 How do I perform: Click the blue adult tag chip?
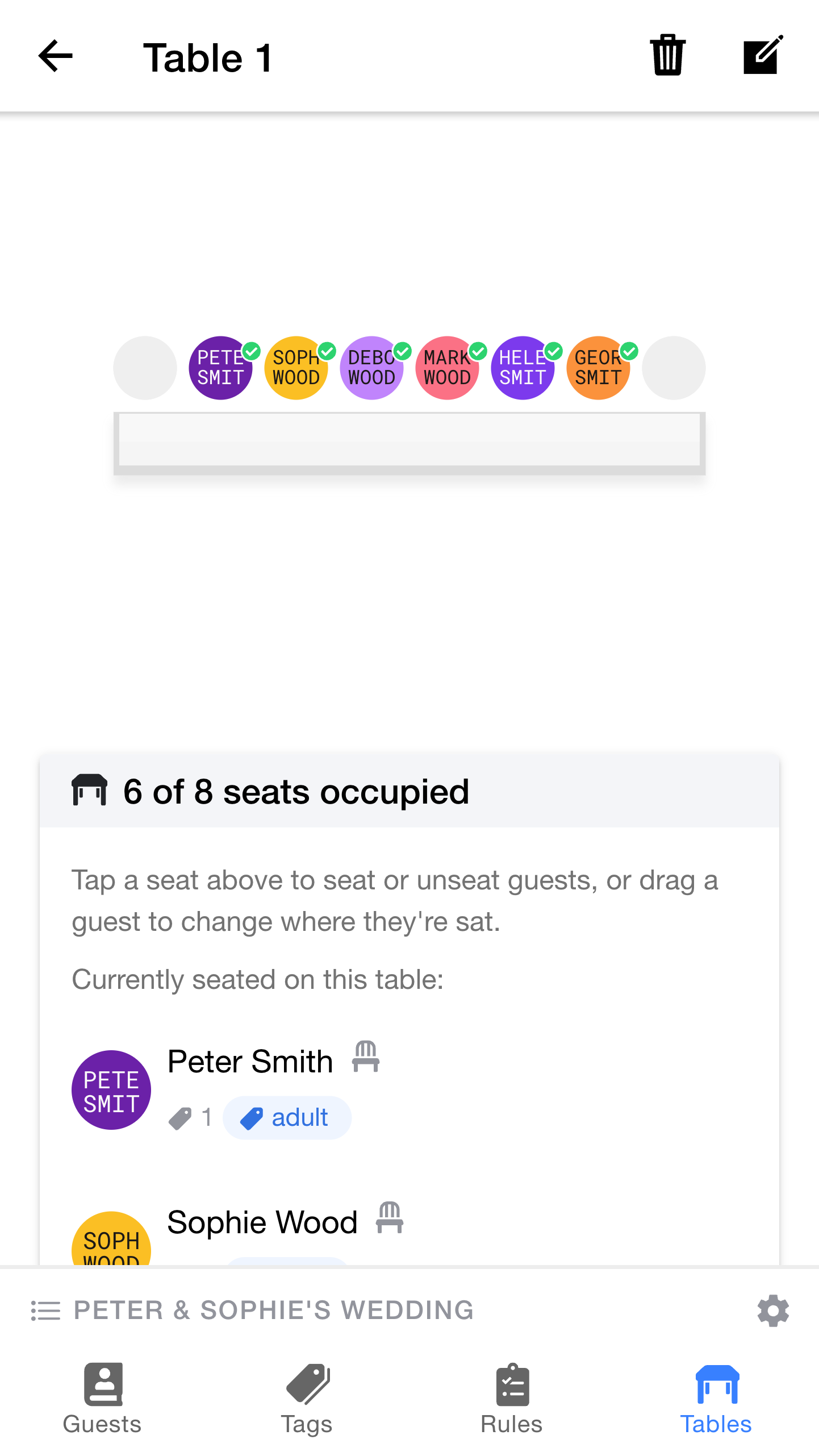(287, 1118)
